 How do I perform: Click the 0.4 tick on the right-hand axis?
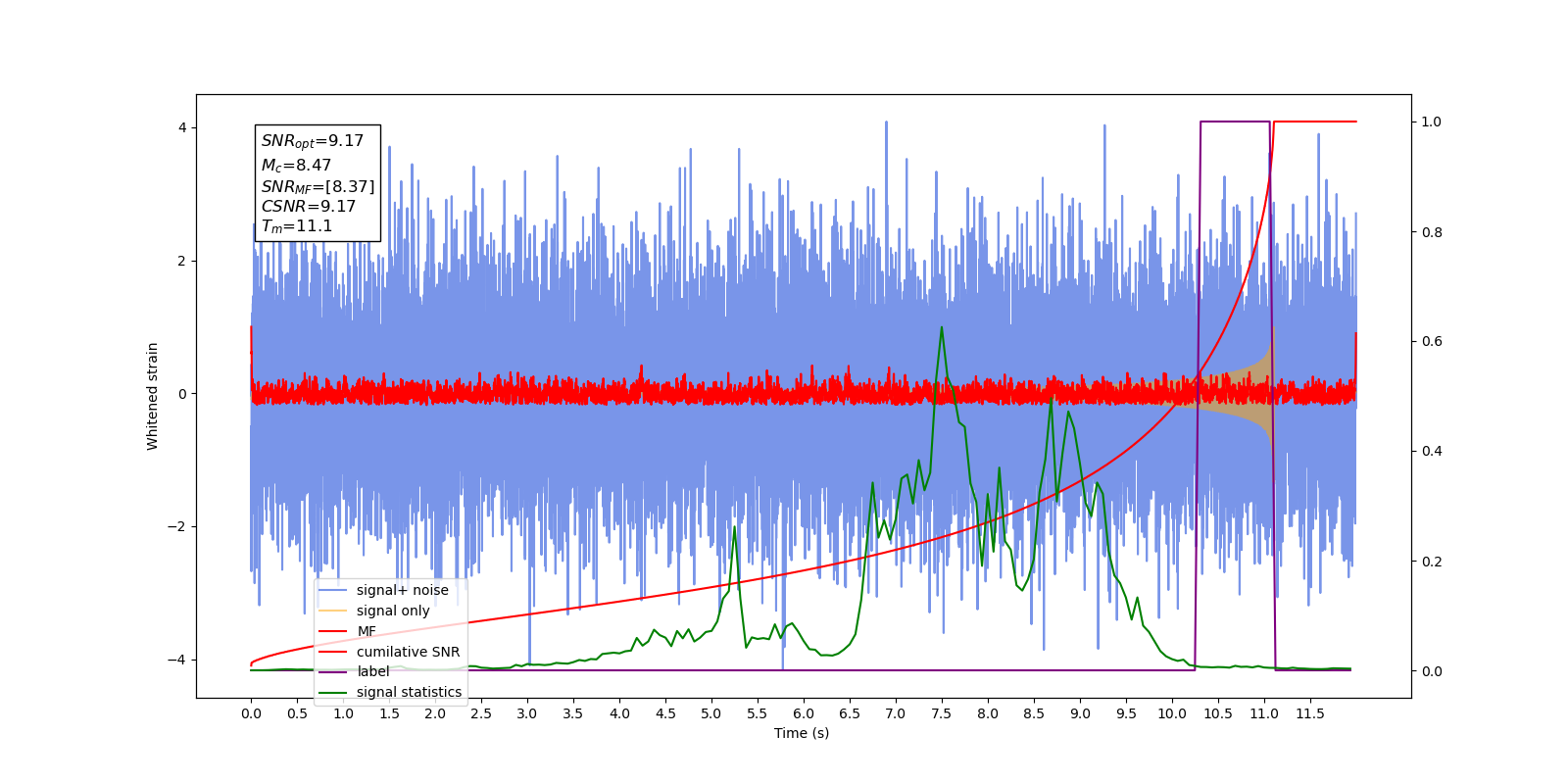coord(1432,452)
